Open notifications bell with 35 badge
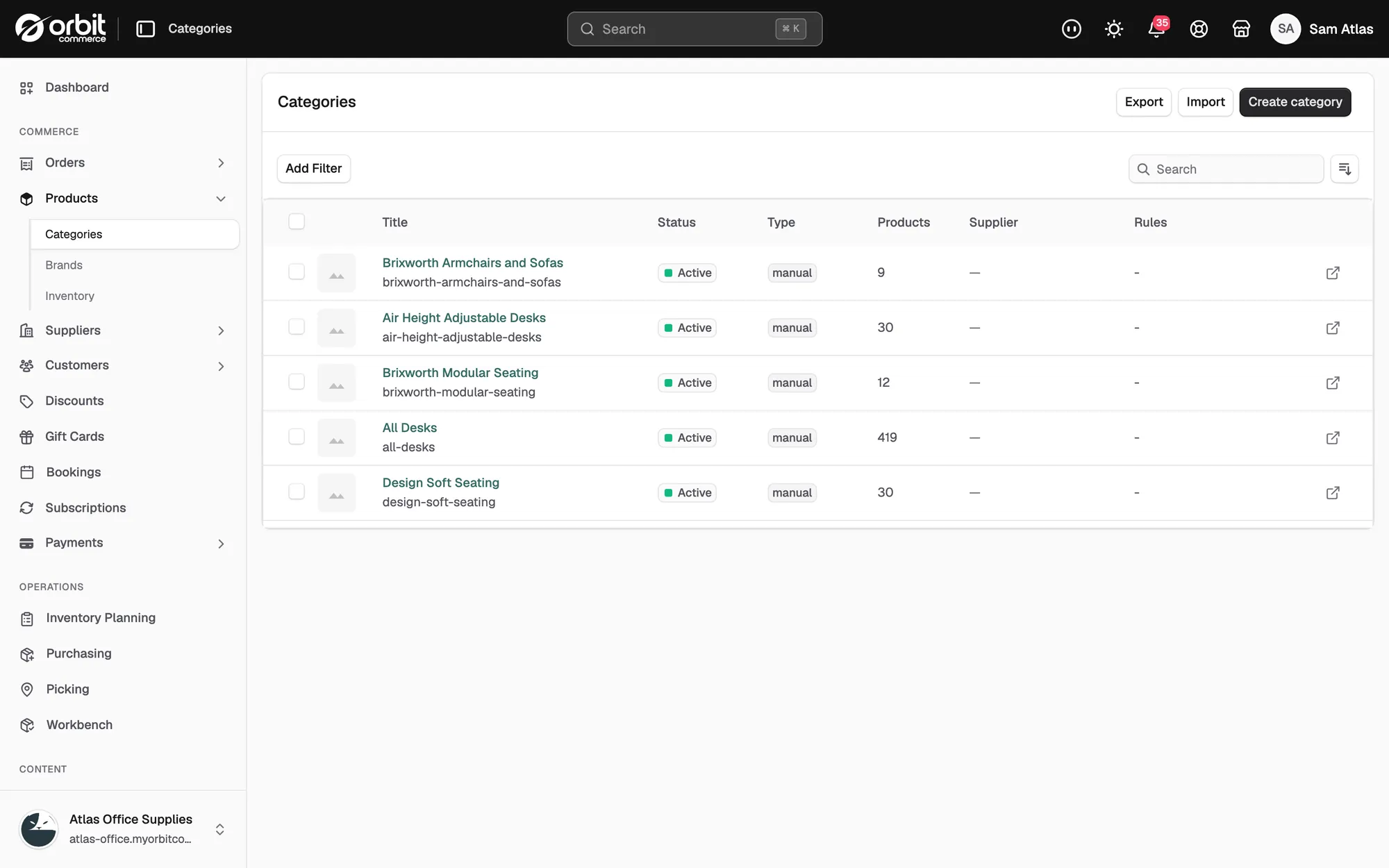Screen dimensions: 1389x868 tap(1157, 28)
